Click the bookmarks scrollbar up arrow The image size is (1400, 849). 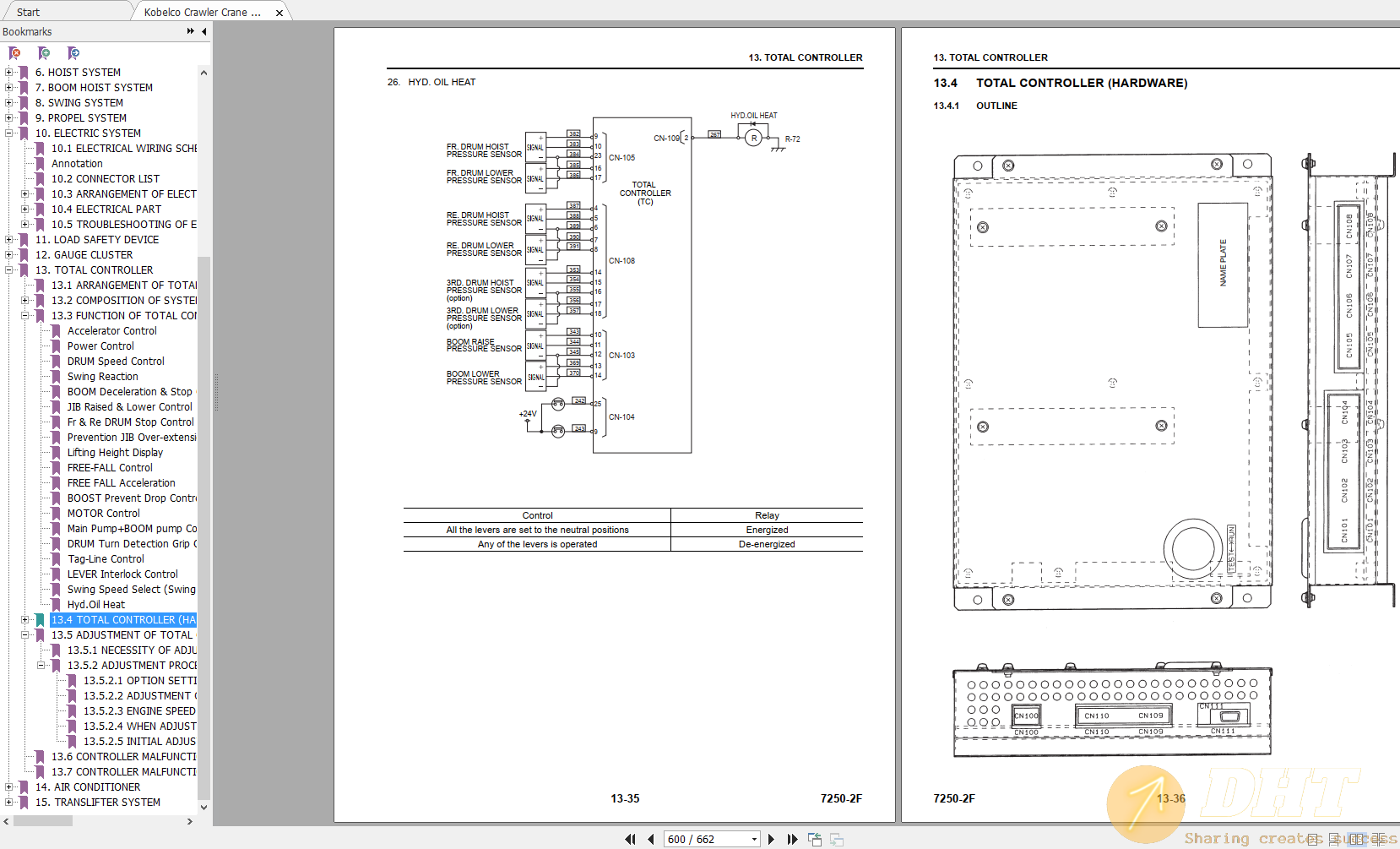click(x=203, y=73)
